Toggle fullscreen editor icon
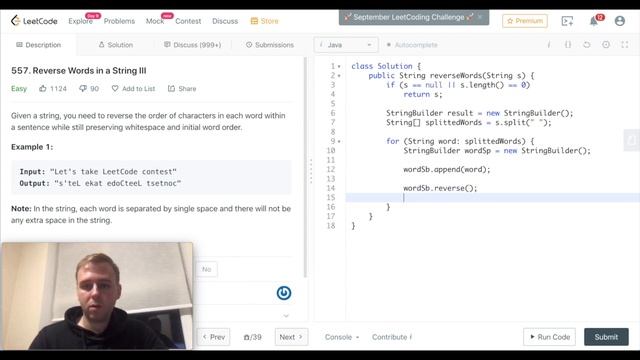This screenshot has height=360, width=640. [625, 44]
